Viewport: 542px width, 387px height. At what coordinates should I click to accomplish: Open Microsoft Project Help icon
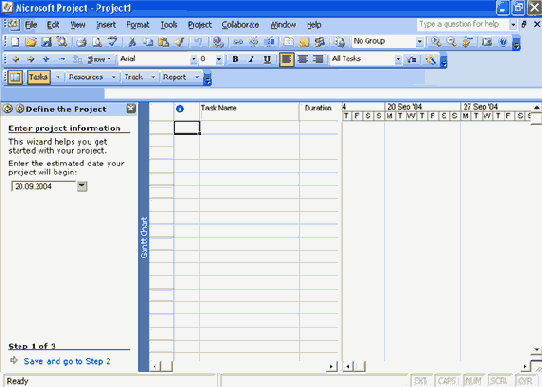(503, 42)
